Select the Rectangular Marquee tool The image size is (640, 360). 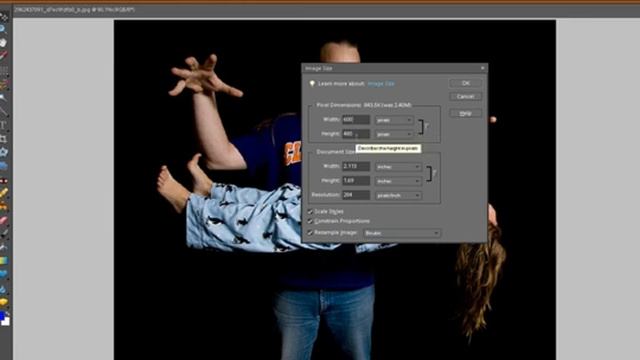3,70
